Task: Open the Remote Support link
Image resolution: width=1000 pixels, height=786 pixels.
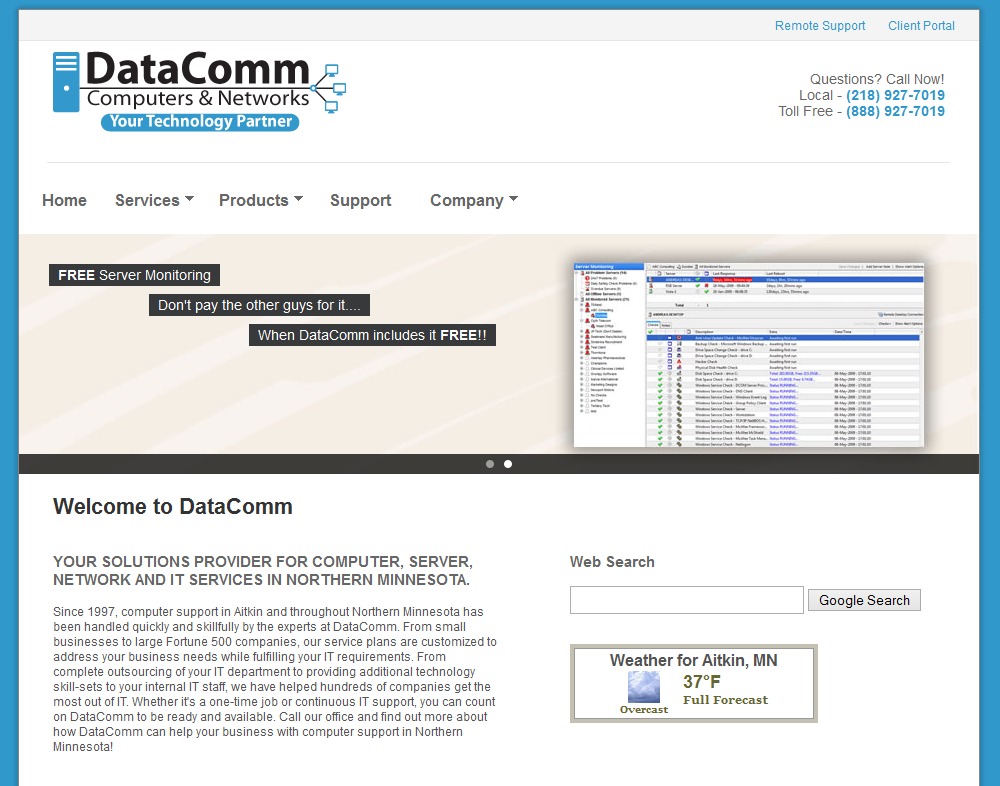Action: coord(820,26)
